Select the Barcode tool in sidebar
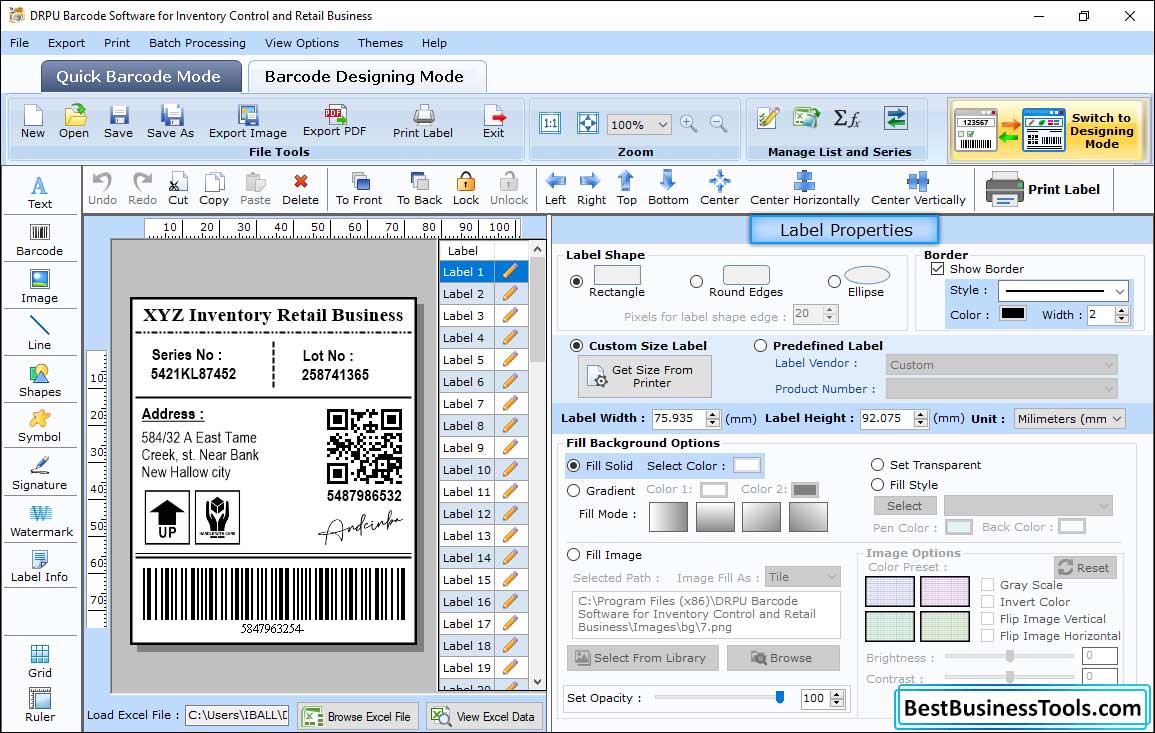Image resolution: width=1155 pixels, height=733 pixels. coord(40,240)
